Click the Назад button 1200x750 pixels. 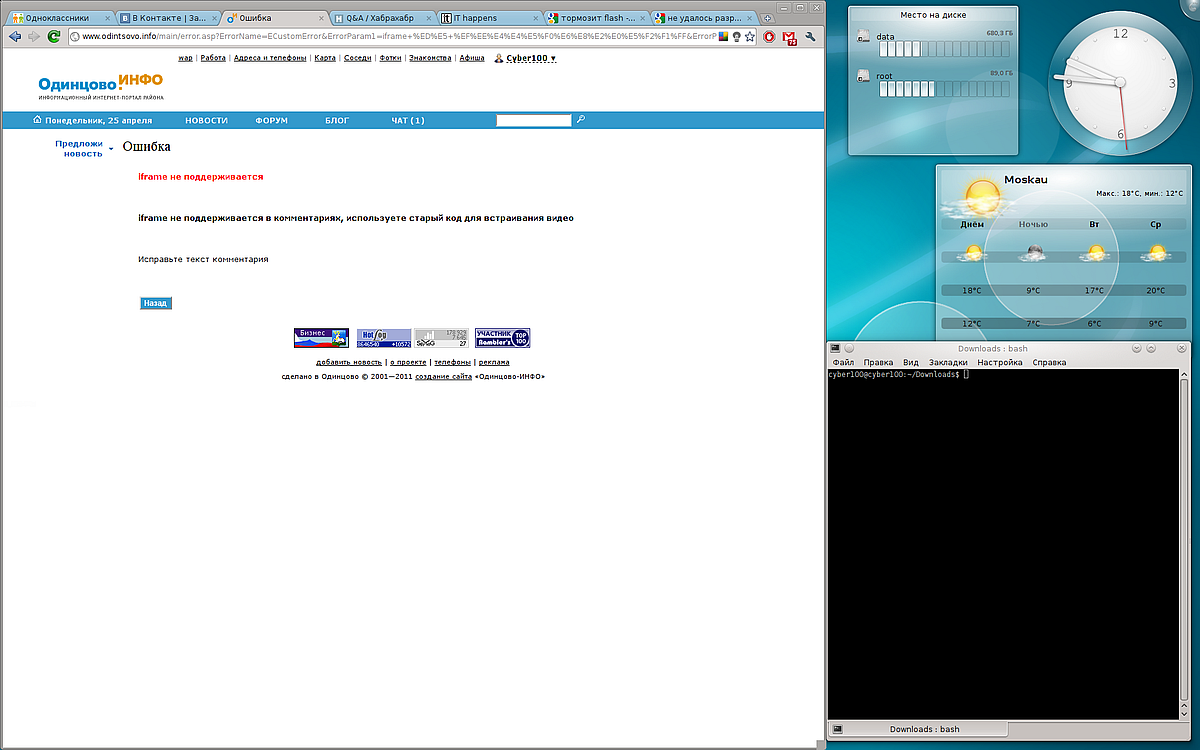pyautogui.click(x=155, y=303)
